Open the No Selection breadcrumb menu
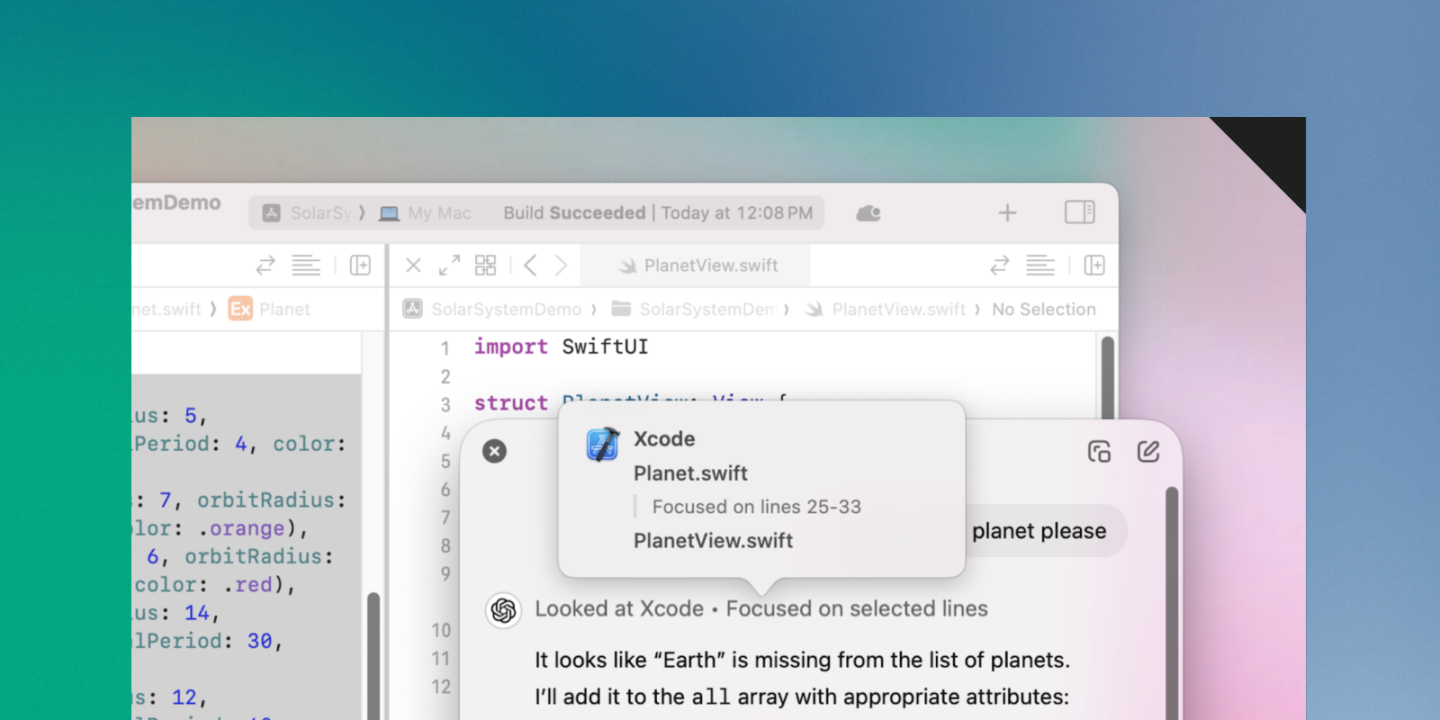The height and width of the screenshot is (720, 1440). click(x=1044, y=309)
